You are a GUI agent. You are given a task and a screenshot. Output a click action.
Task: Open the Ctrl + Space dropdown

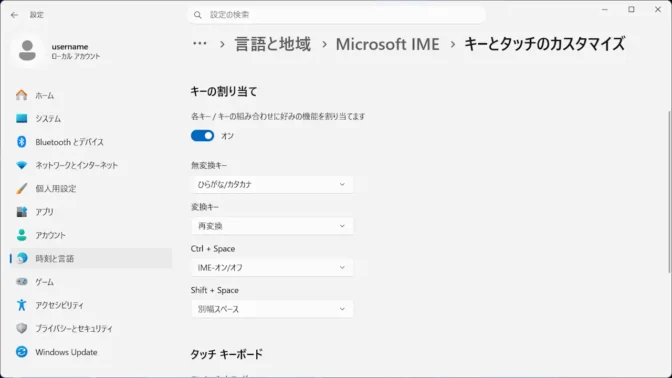click(x=272, y=267)
